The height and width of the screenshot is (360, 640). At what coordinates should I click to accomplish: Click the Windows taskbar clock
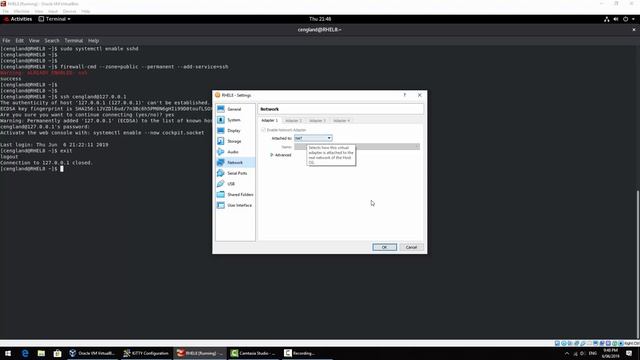click(x=611, y=353)
